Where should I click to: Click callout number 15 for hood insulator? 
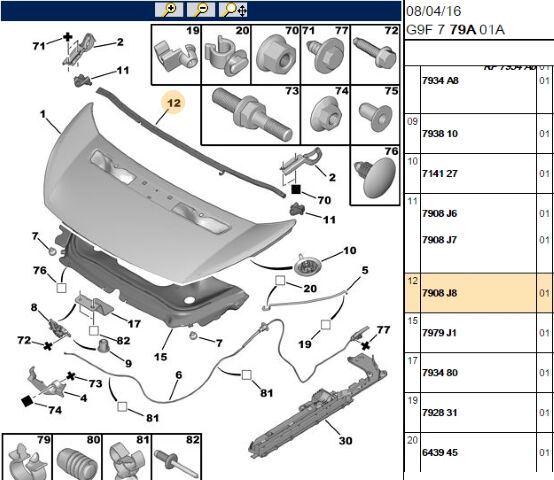pyautogui.click(x=160, y=357)
